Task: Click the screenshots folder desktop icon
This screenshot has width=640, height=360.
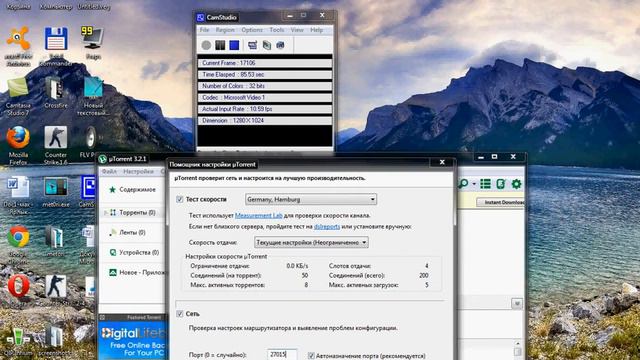Action: 54,340
